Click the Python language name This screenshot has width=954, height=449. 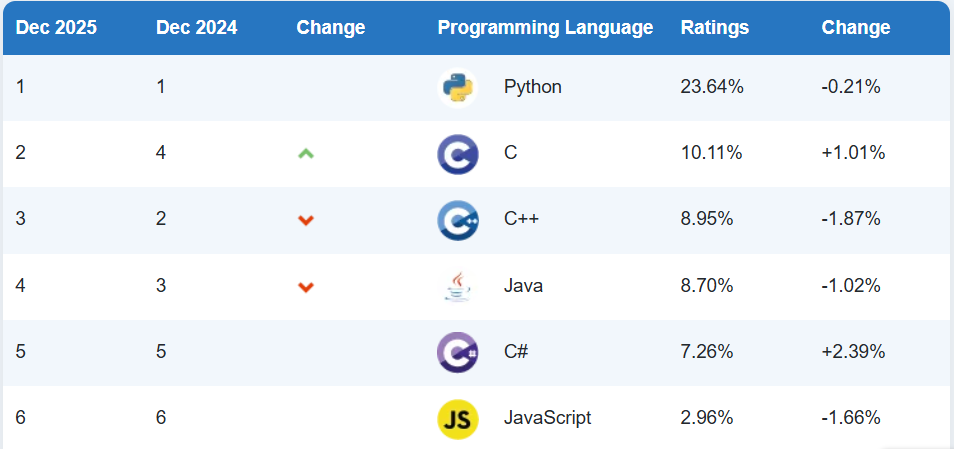532,87
